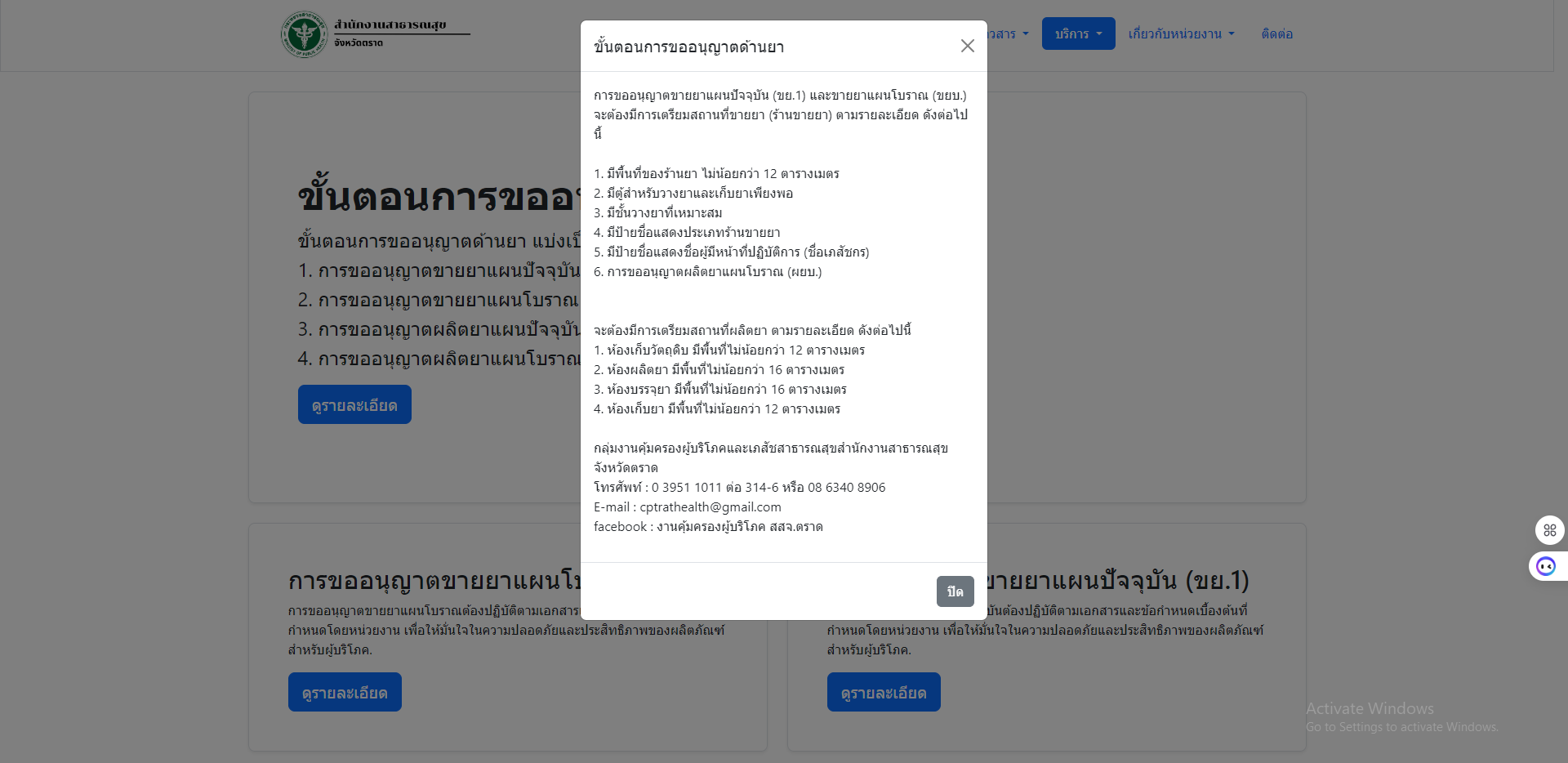Click the large page heading behind modal
This screenshot has width=1568, height=763.
tap(437, 198)
